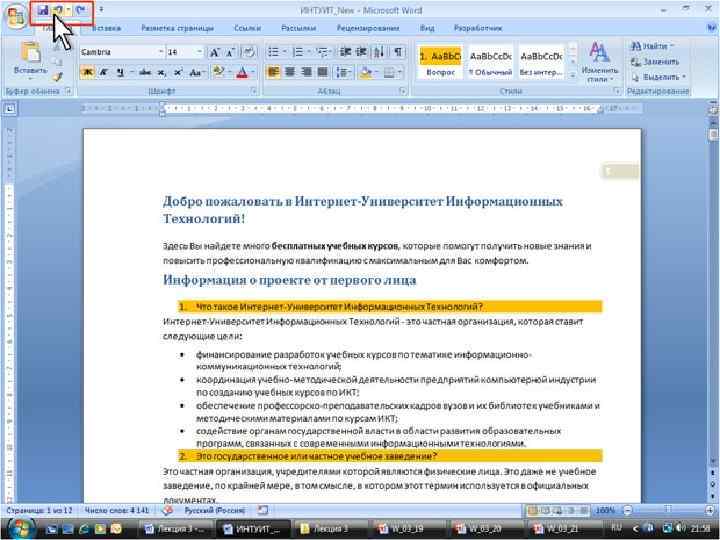The width and height of the screenshot is (720, 540).
Task: Toggle the Show/Hide paragraph marks (¶) button
Action: [x=398, y=52]
